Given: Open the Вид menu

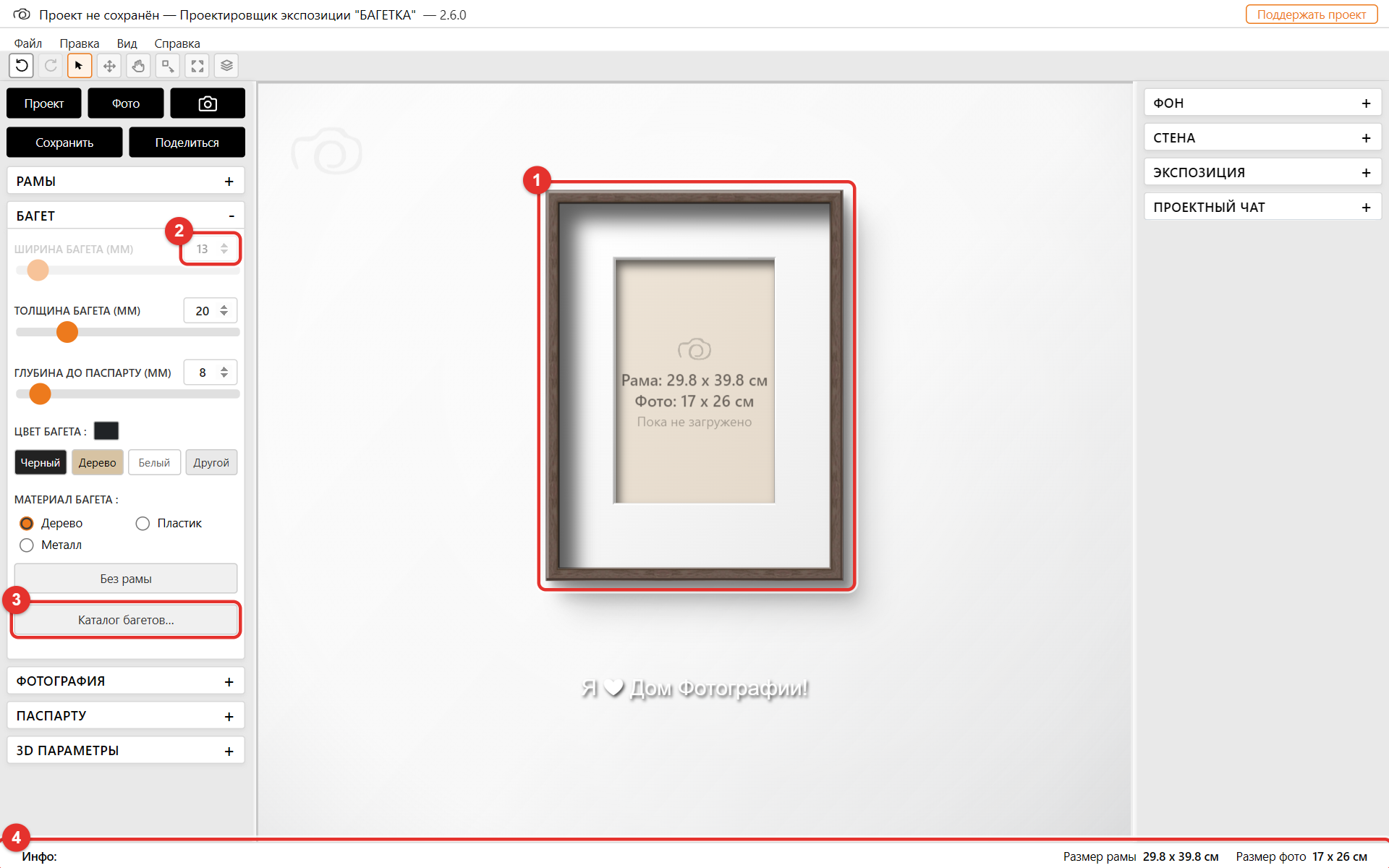Looking at the screenshot, I should [127, 43].
